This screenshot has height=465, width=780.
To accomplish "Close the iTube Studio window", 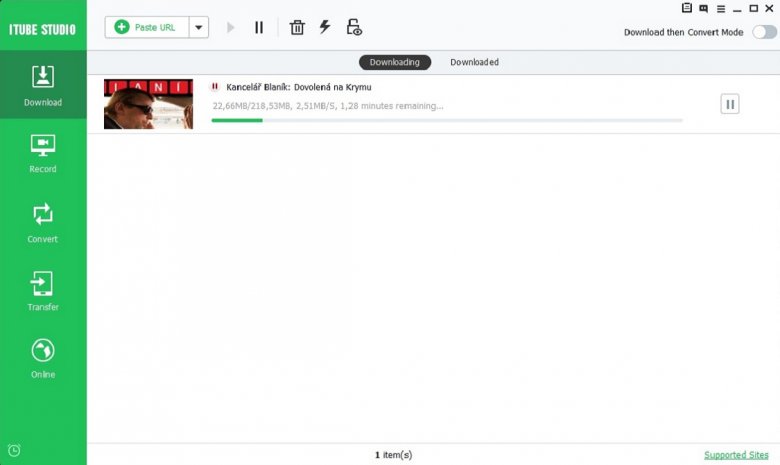I will coord(769,8).
